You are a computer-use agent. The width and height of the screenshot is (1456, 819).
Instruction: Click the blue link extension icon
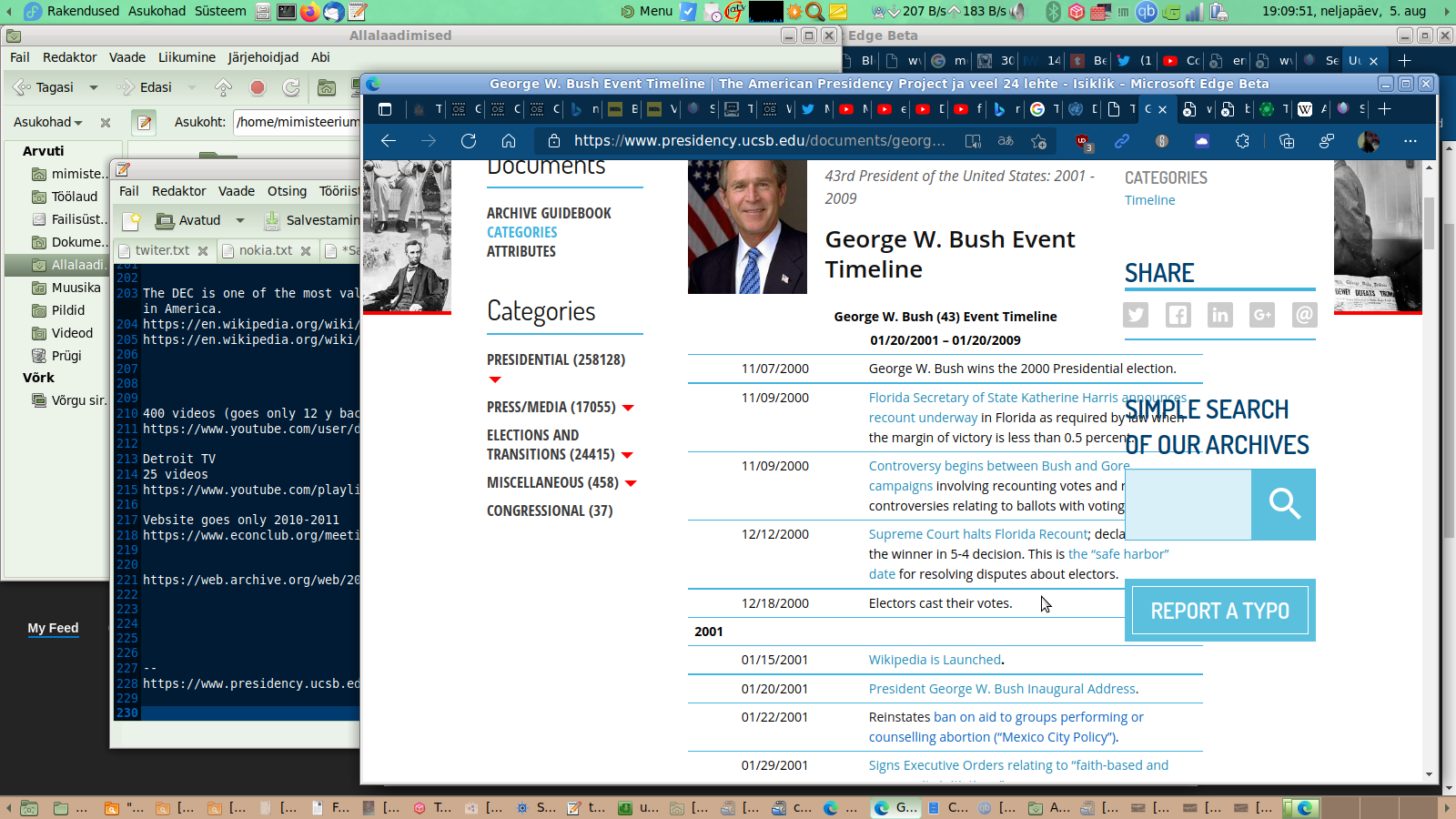pos(1122,141)
